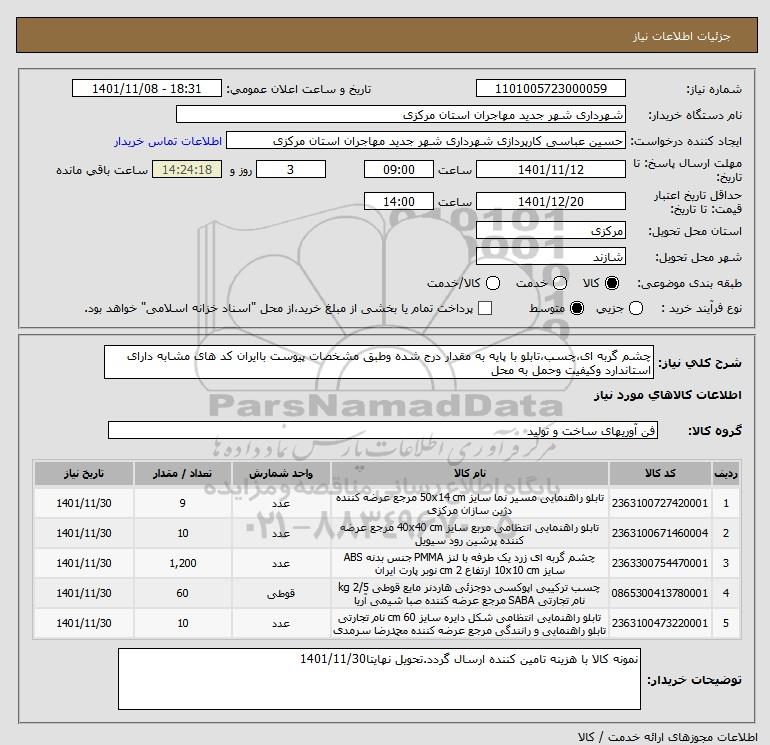Image resolution: width=770 pixels, height=745 pixels.
Task: Click the request number field 1101005723000059
Action: 550,88
